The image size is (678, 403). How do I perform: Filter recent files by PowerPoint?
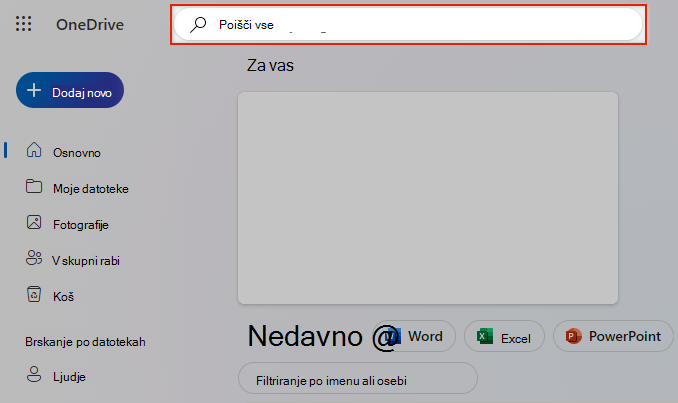613,336
